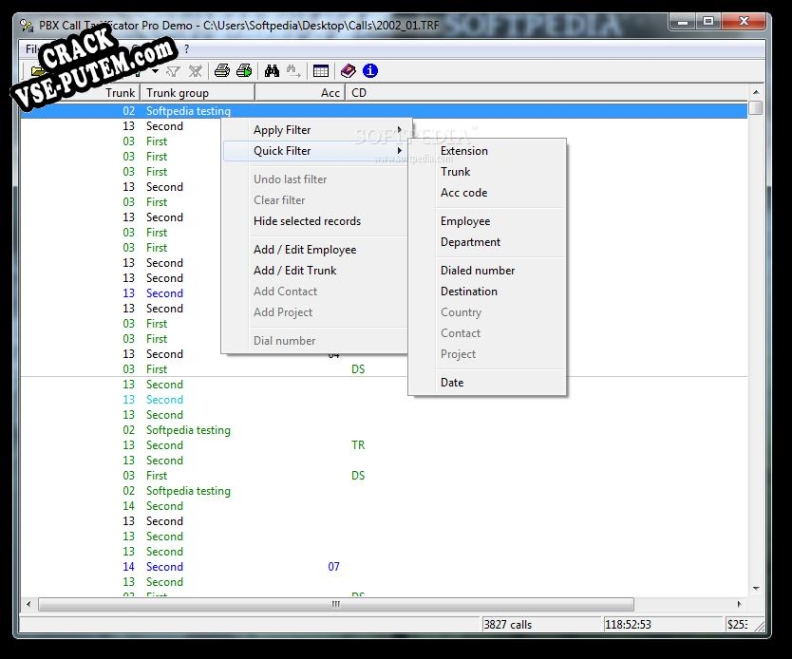The image size is (792, 659).
Task: Open the purple book icon
Action: (x=348, y=71)
